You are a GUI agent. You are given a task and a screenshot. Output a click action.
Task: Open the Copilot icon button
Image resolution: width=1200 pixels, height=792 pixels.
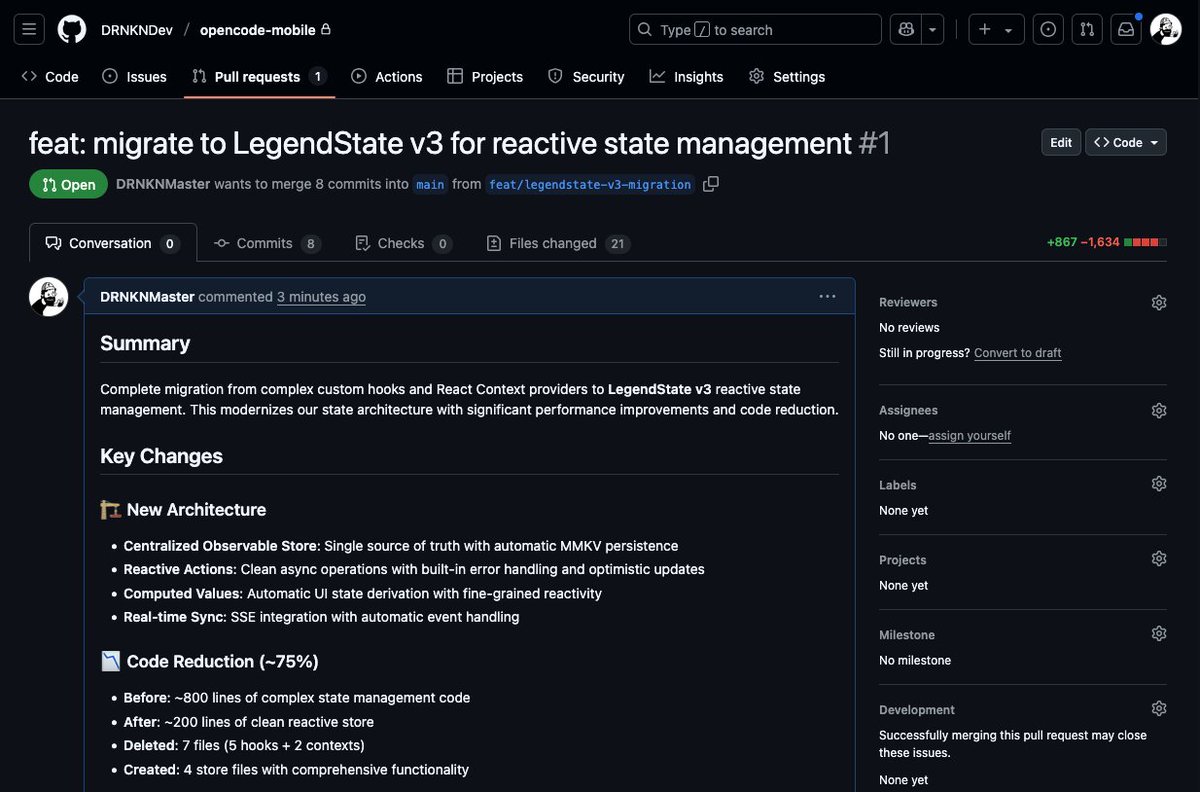click(x=906, y=29)
